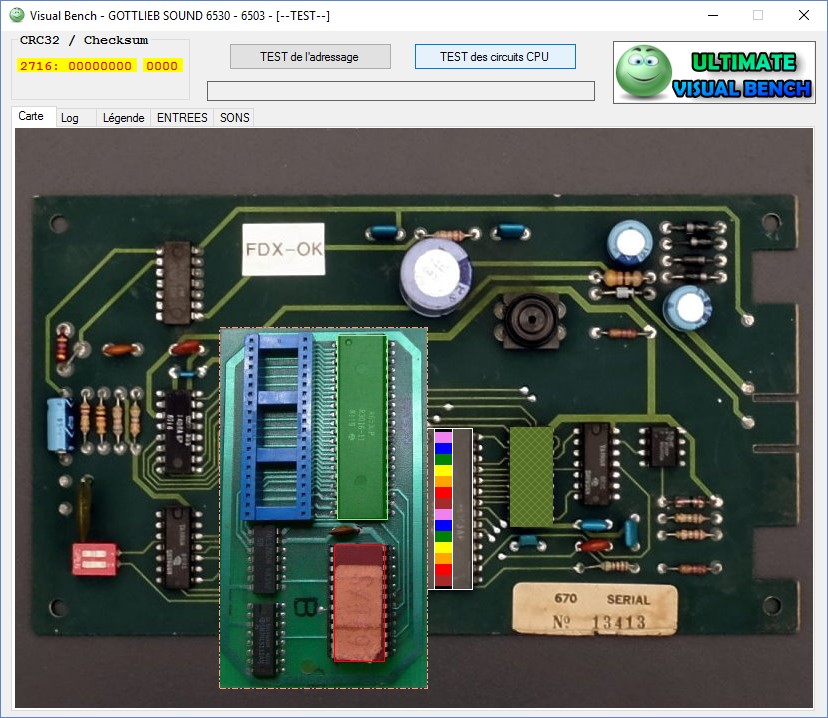Select the 2716 CRC32 value 00000000
828x718 pixels.
click(x=100, y=66)
